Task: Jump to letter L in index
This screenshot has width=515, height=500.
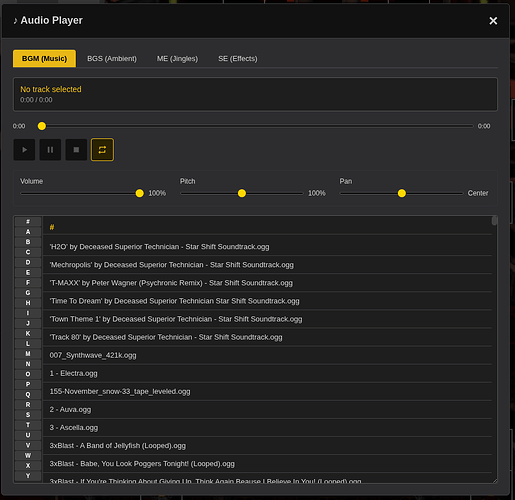Action: point(28,344)
